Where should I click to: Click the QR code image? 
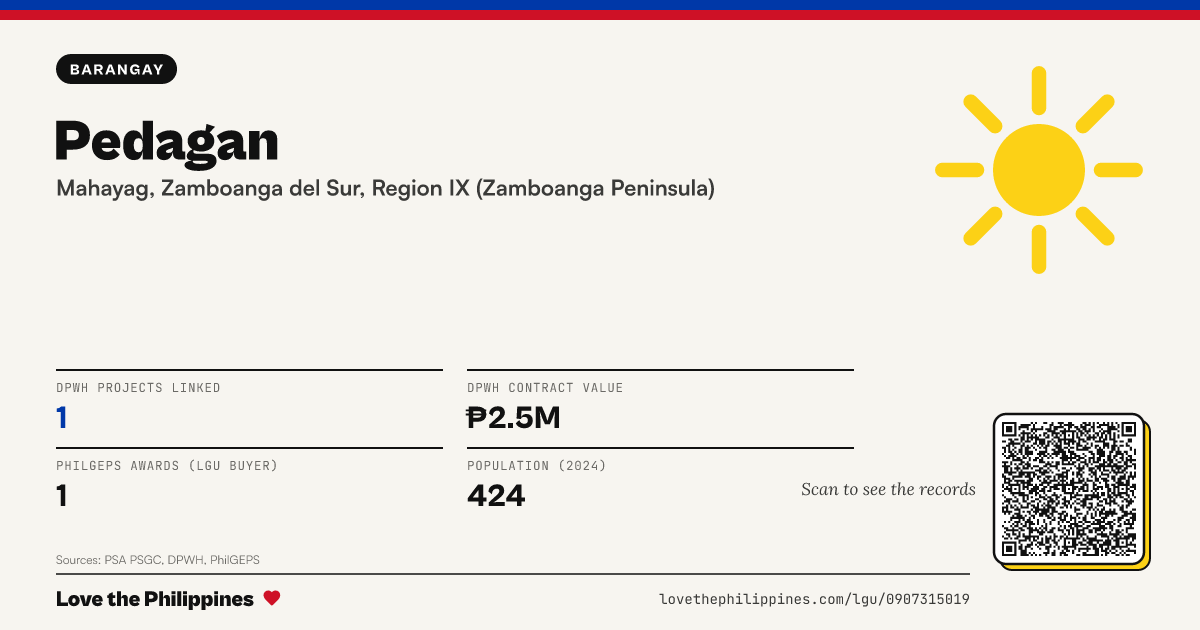pos(1069,489)
